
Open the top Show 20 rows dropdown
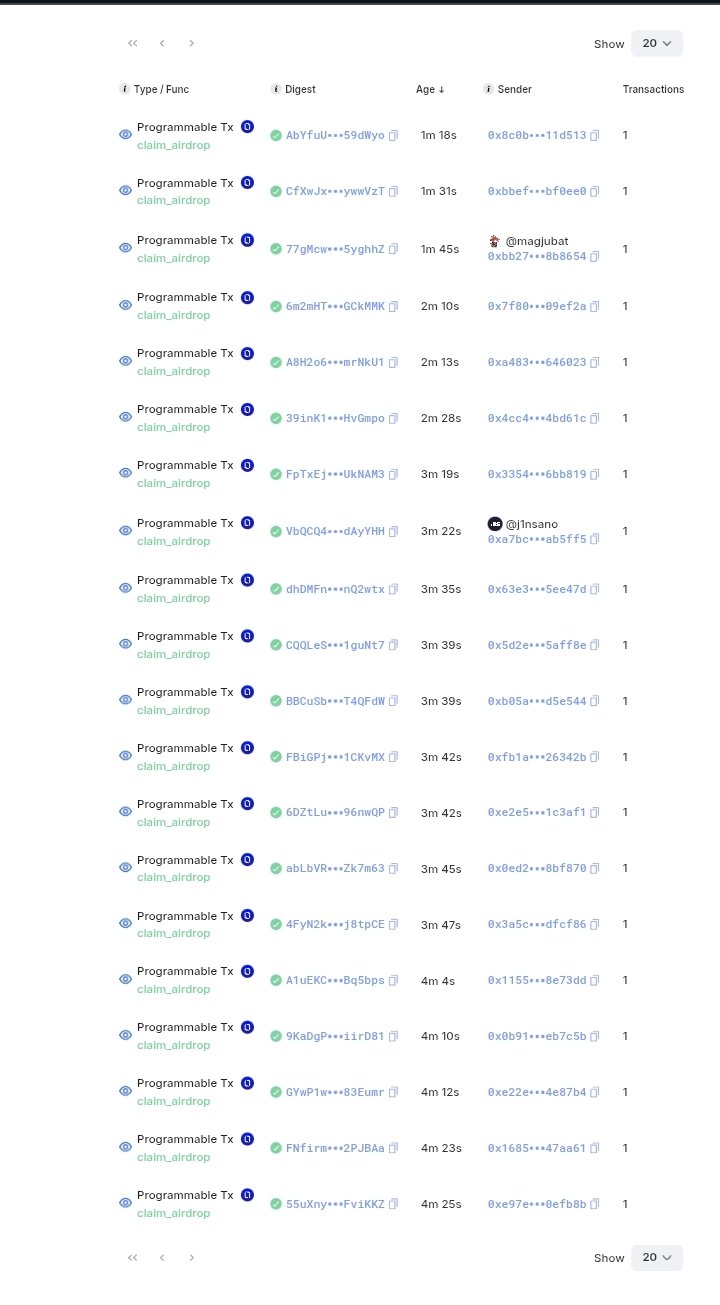[x=657, y=43]
